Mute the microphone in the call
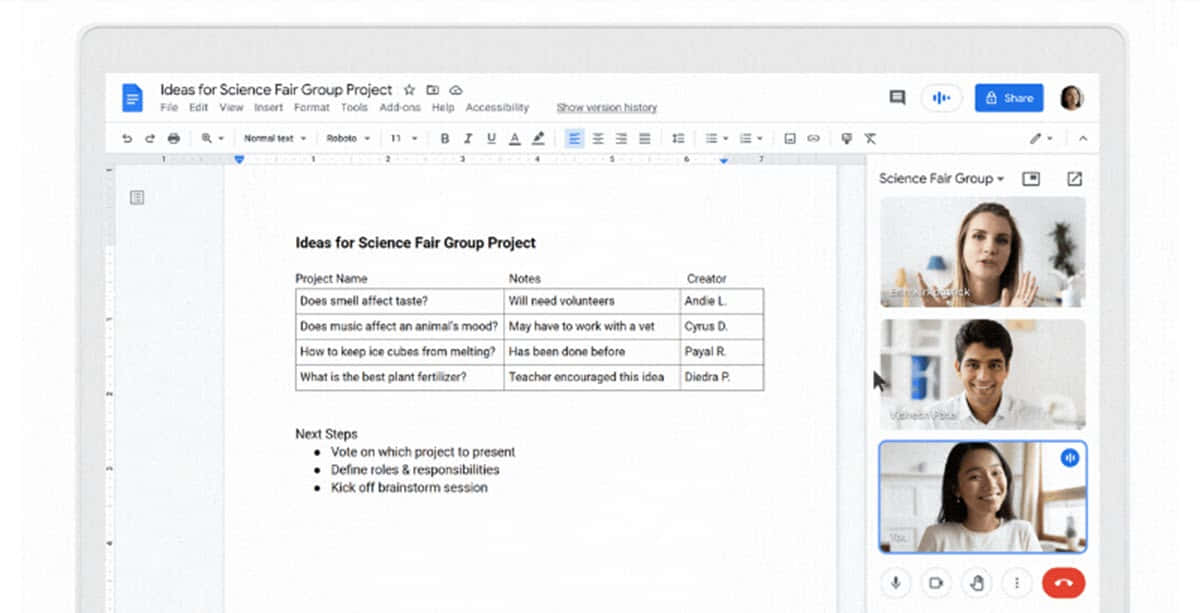Screen dimensions: 1200x613 [x=897, y=582]
